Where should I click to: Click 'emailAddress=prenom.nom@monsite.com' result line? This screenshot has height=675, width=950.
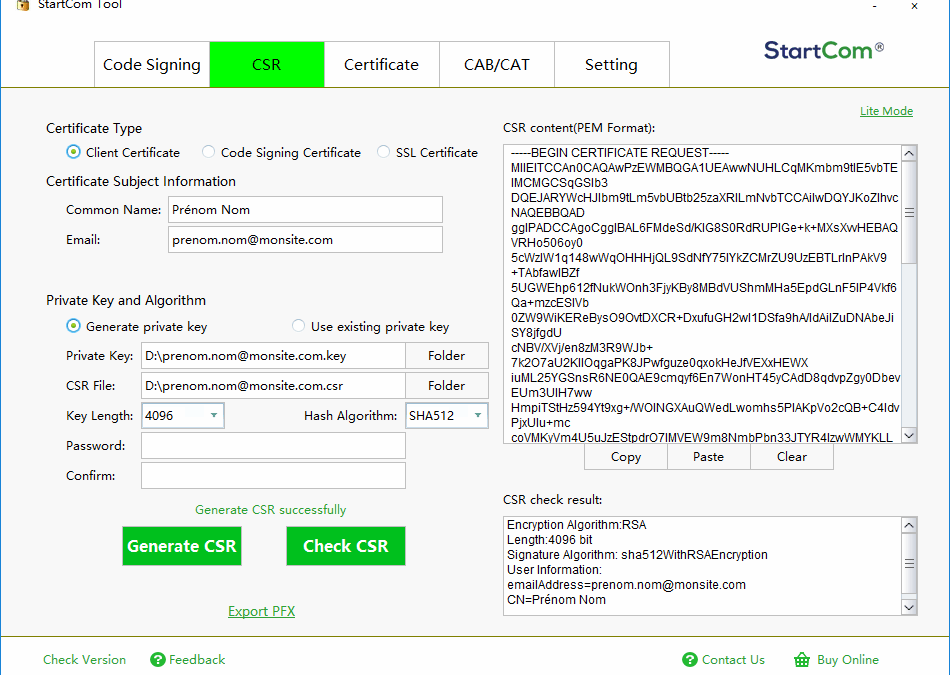626,585
